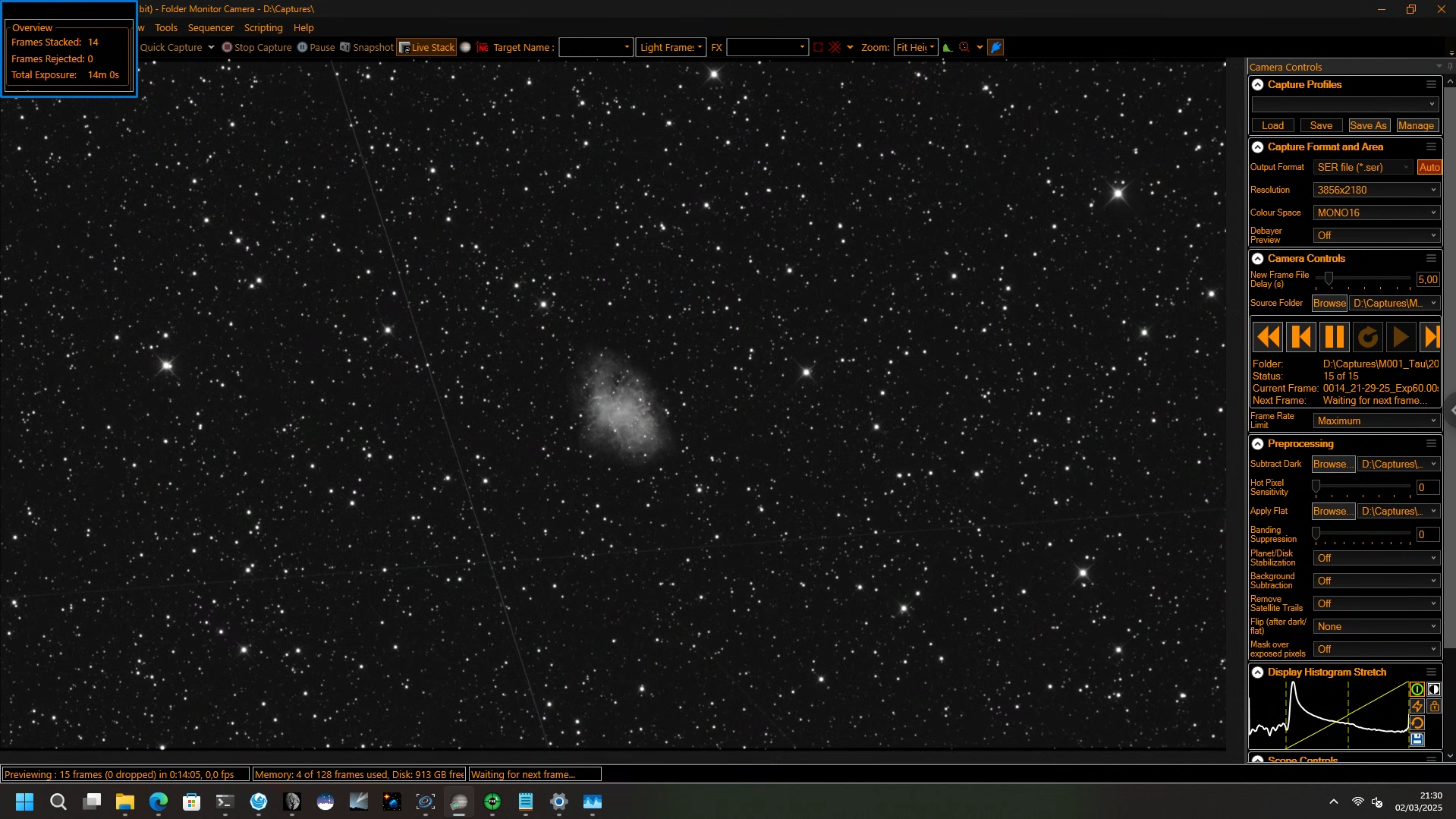Toggle the red reticule crosshair icon
Image resolution: width=1456 pixels, height=819 pixels.
(x=835, y=47)
